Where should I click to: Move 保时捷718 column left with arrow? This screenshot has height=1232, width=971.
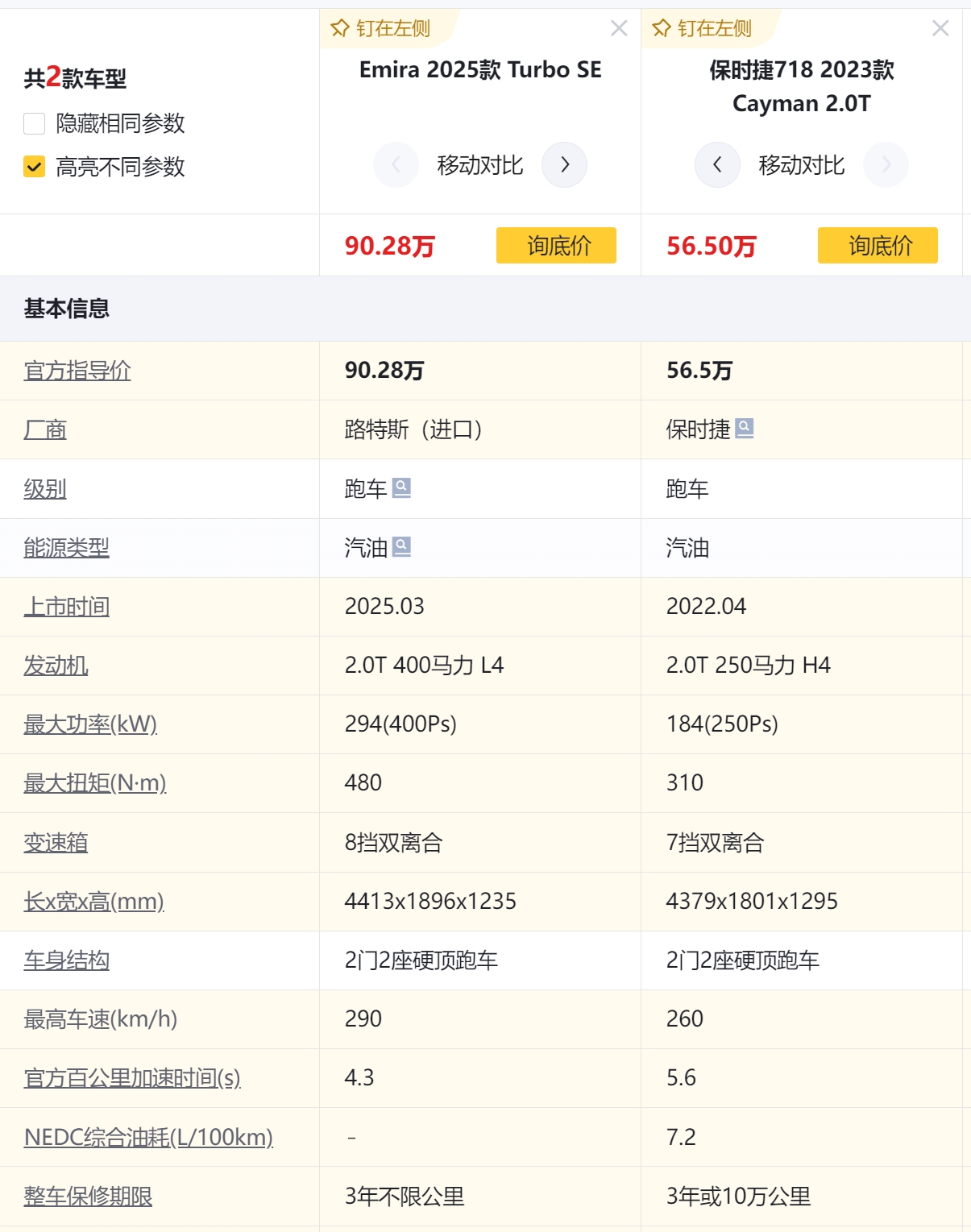717,165
